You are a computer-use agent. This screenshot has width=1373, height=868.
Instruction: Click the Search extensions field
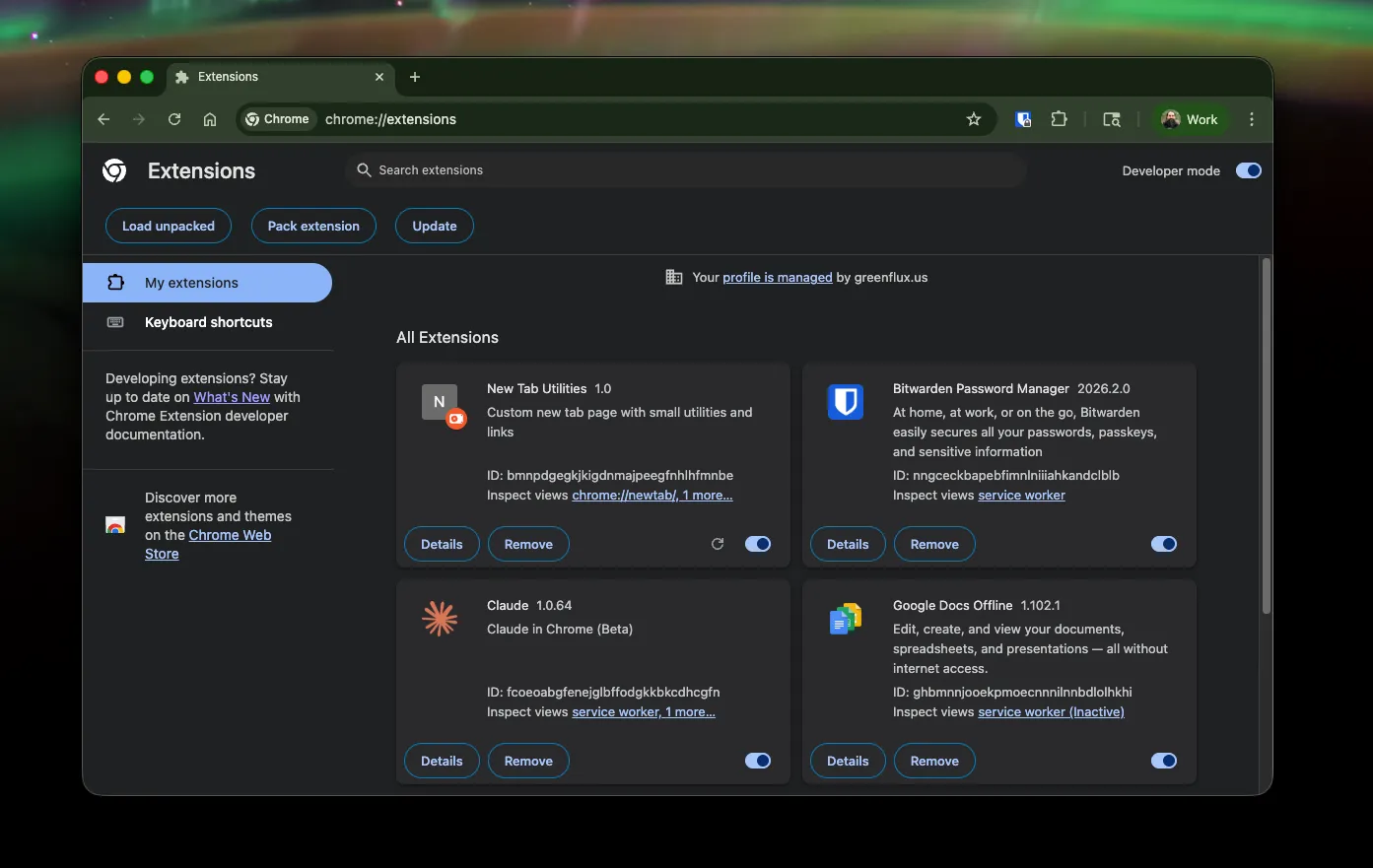(685, 169)
